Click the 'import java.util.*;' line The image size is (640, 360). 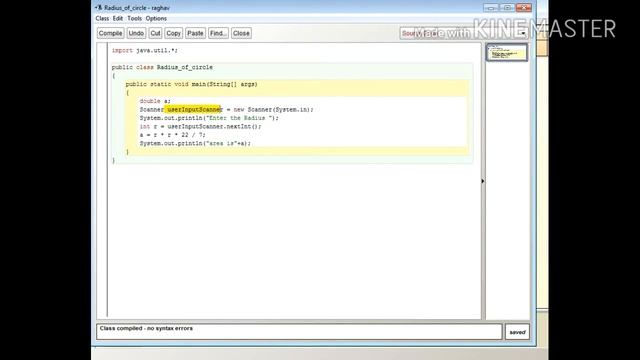click(x=144, y=51)
